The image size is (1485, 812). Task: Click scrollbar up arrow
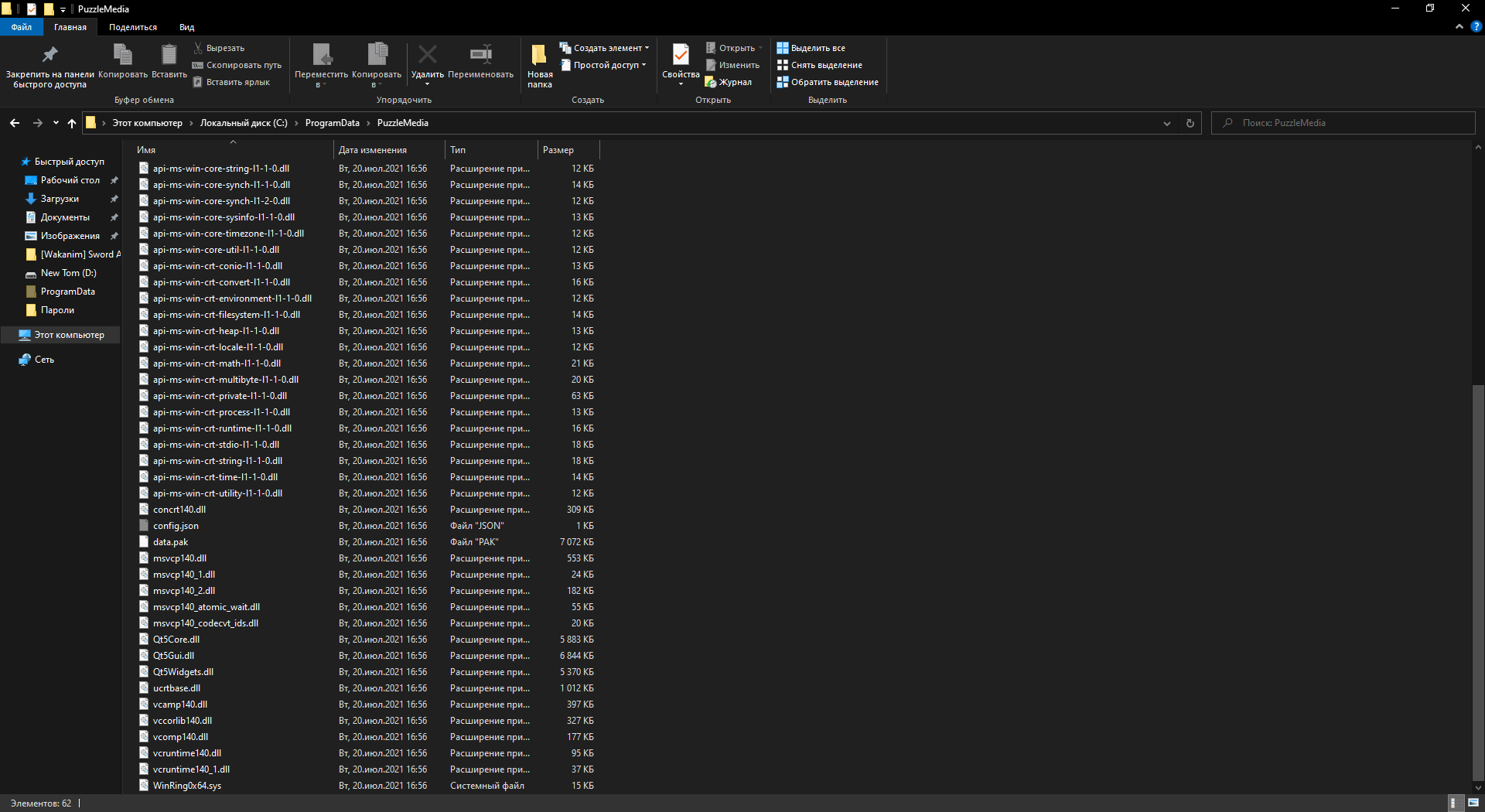1477,147
